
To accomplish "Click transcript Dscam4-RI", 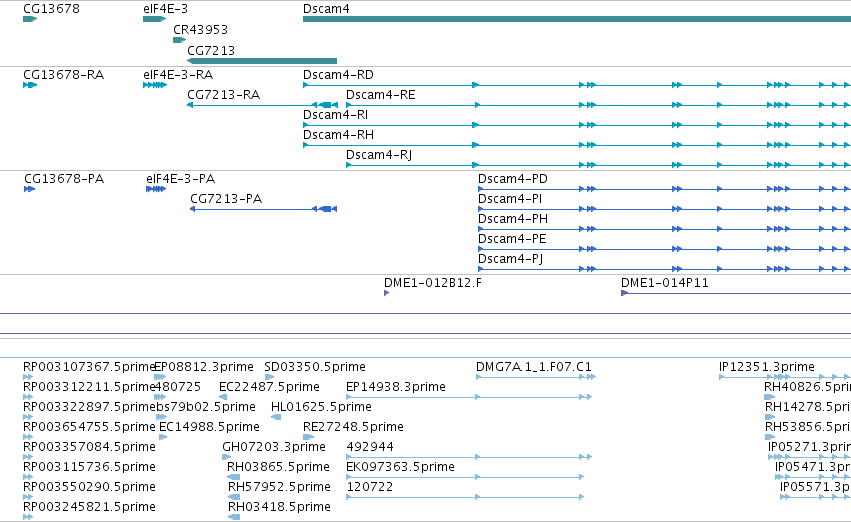I will point(335,115).
